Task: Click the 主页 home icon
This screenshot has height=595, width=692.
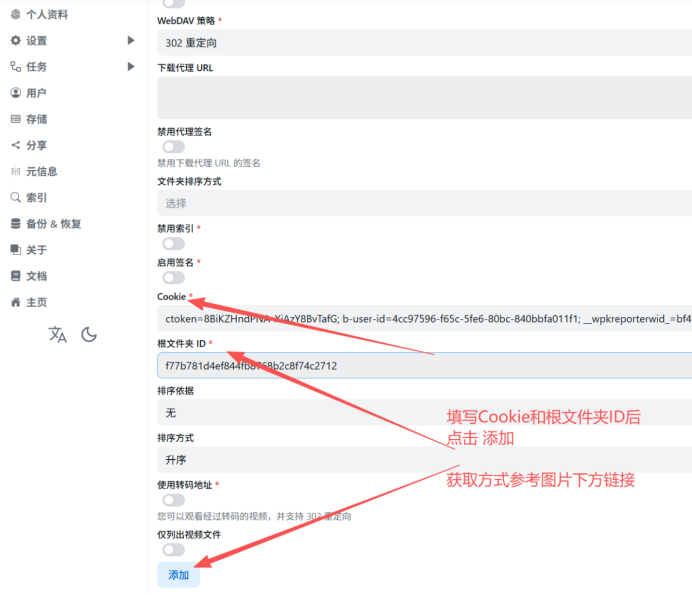Action: point(15,302)
